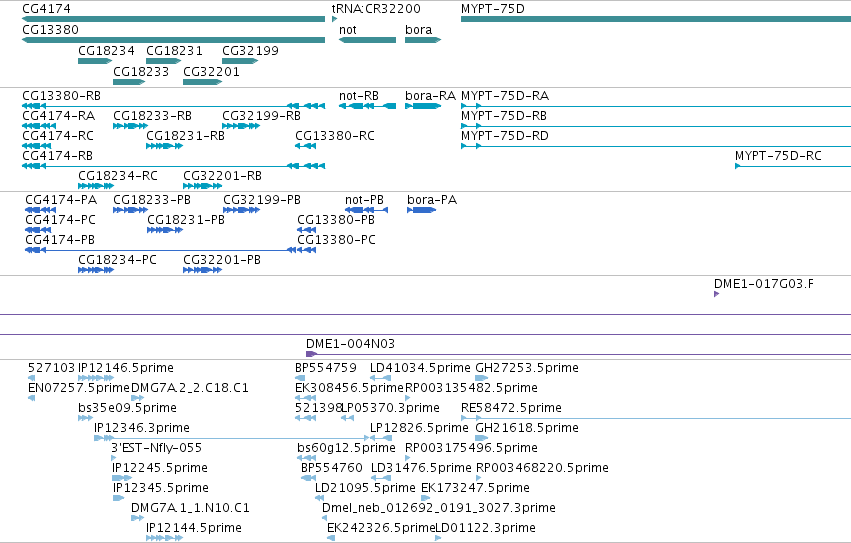Click protein CG13380-PB label
The width and height of the screenshot is (851, 543).
point(336,220)
